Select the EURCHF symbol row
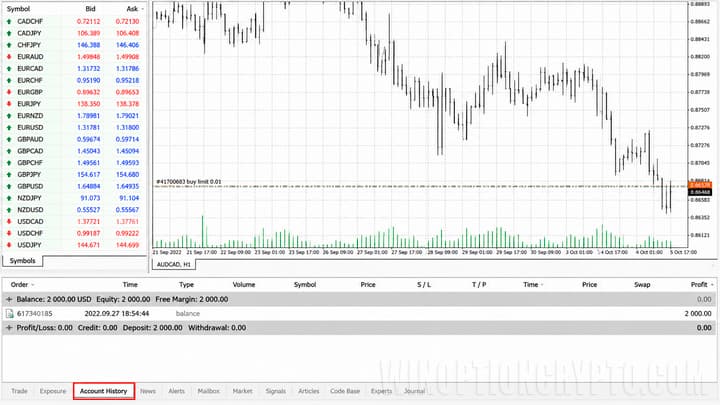This screenshot has height=405, width=720. click(x=73, y=80)
